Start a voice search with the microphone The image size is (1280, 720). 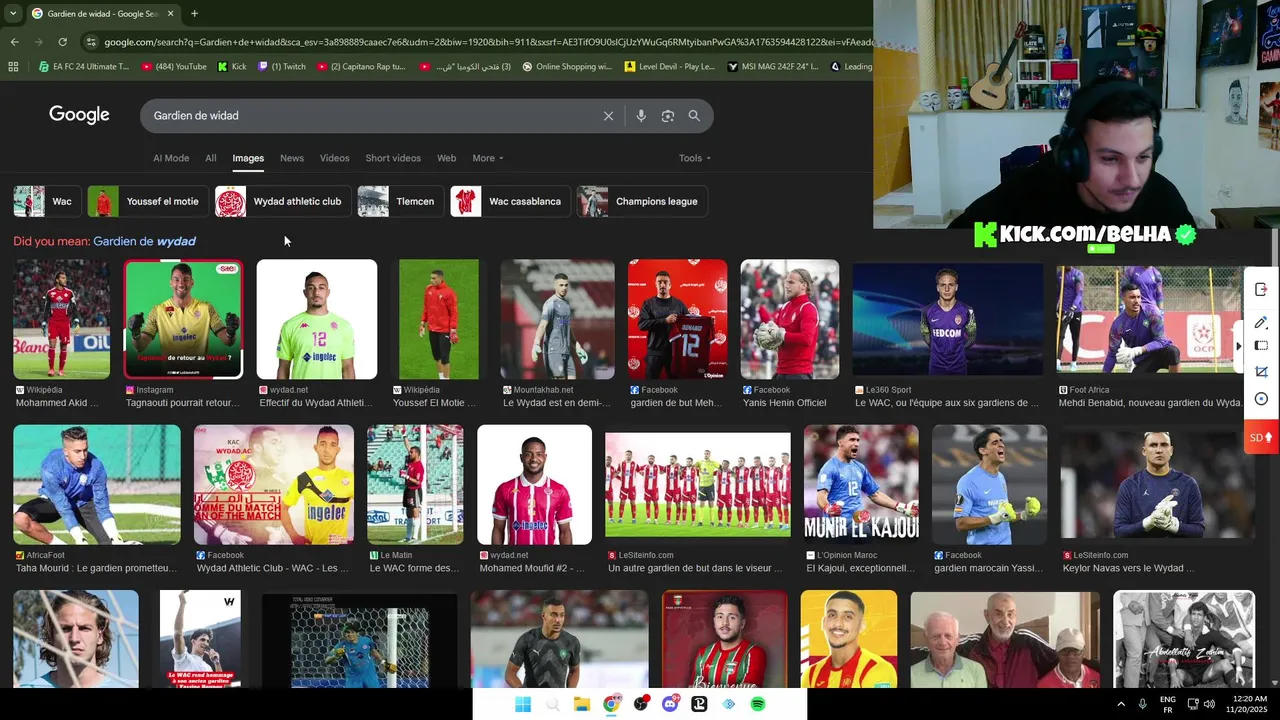coord(641,116)
